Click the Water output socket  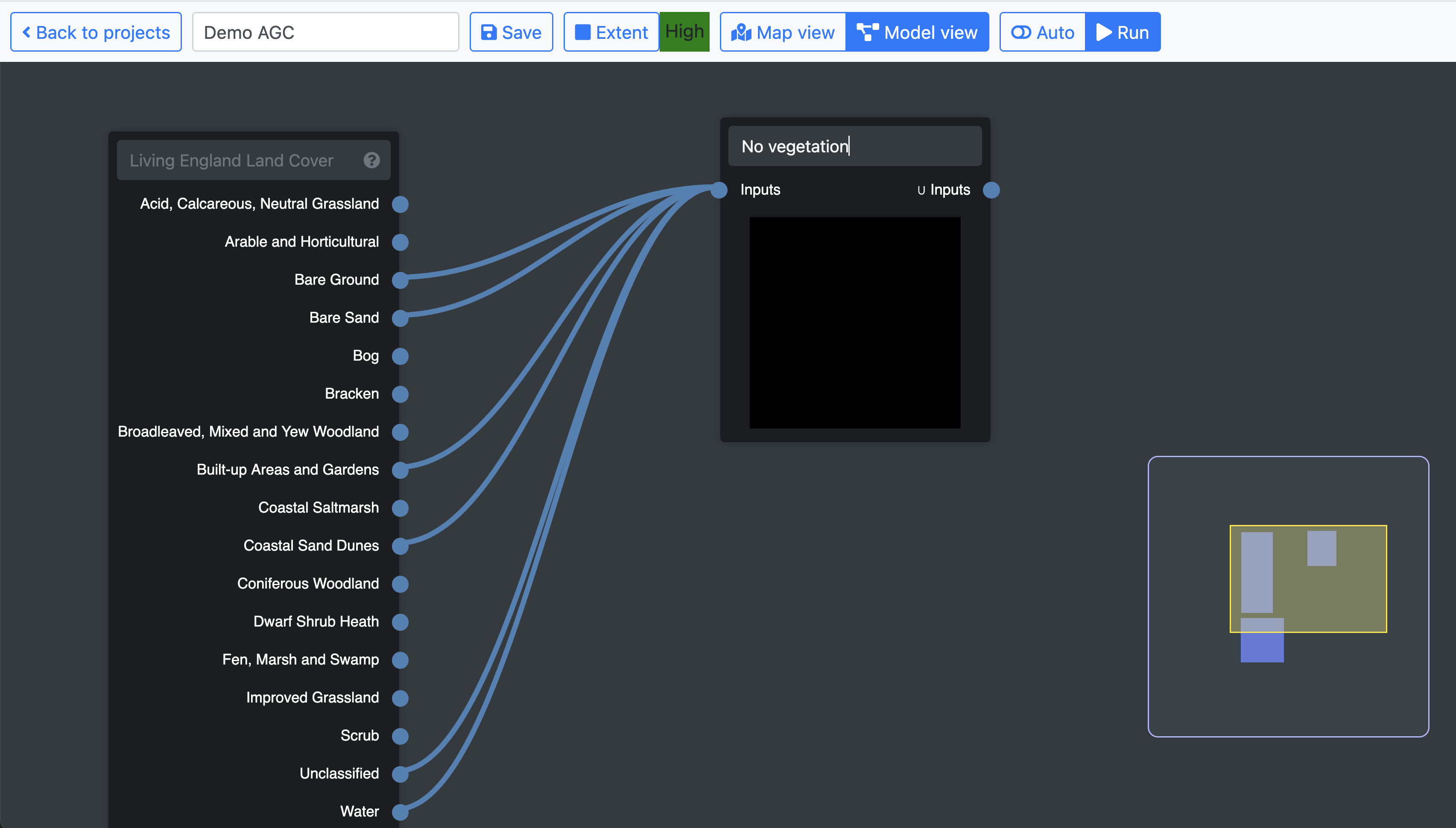[x=401, y=811]
